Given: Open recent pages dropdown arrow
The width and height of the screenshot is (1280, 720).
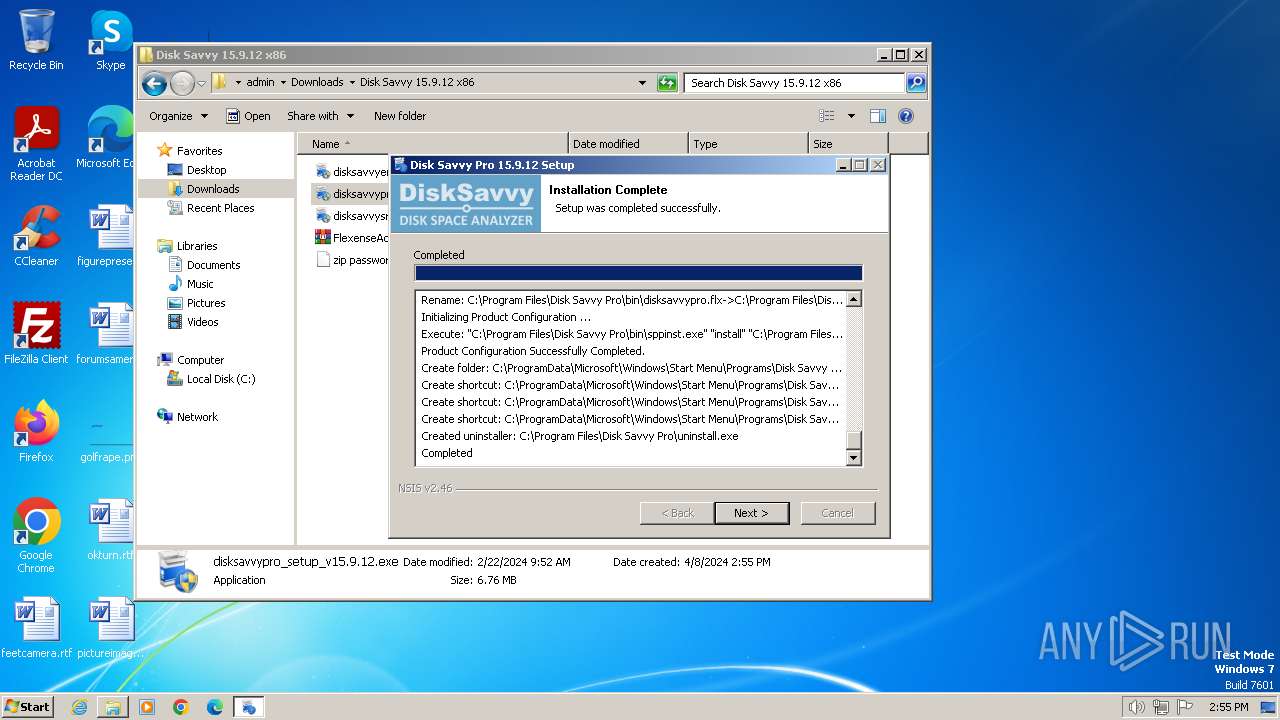Looking at the screenshot, I should [202, 83].
